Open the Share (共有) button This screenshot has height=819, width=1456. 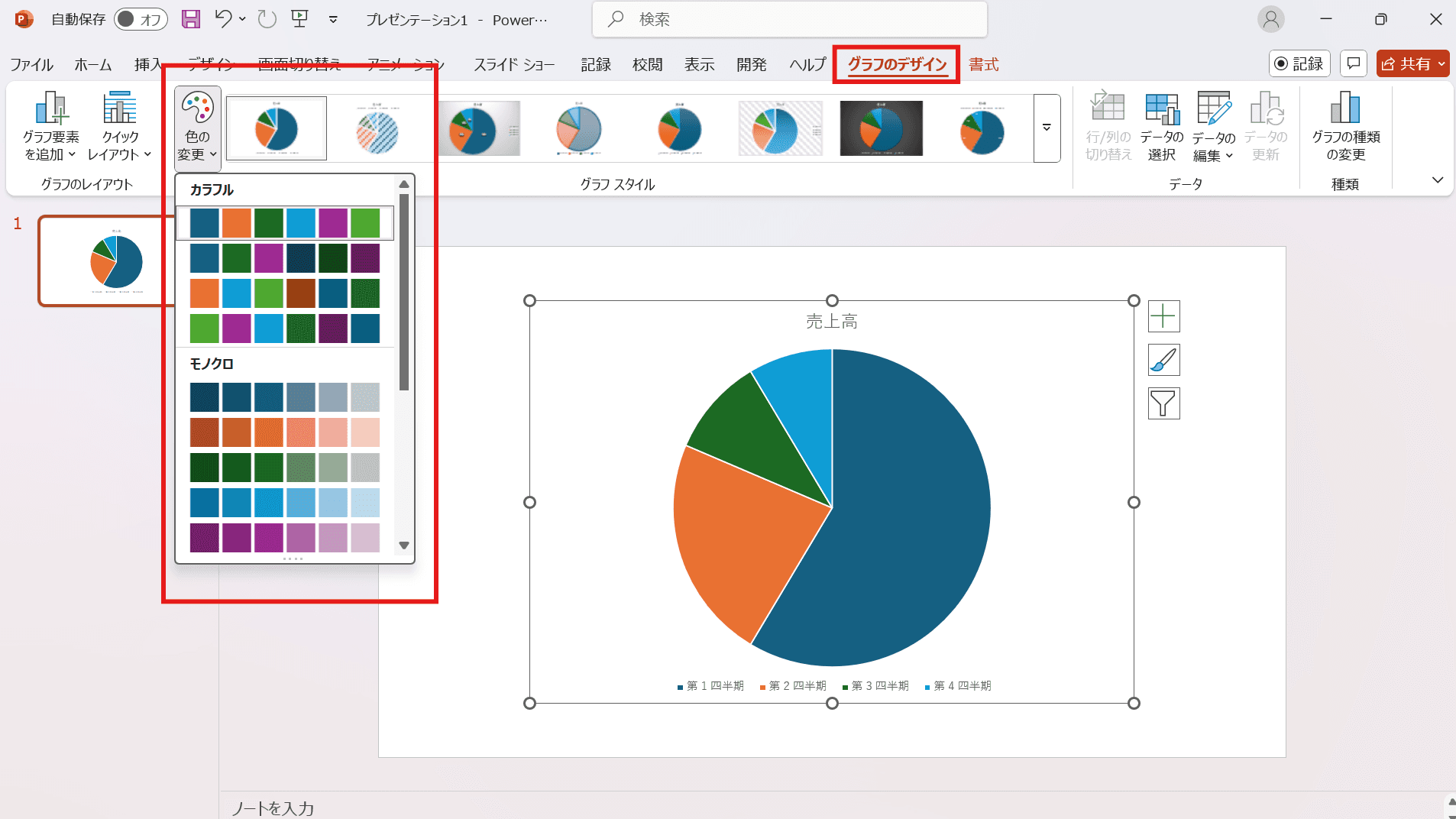[x=1412, y=64]
